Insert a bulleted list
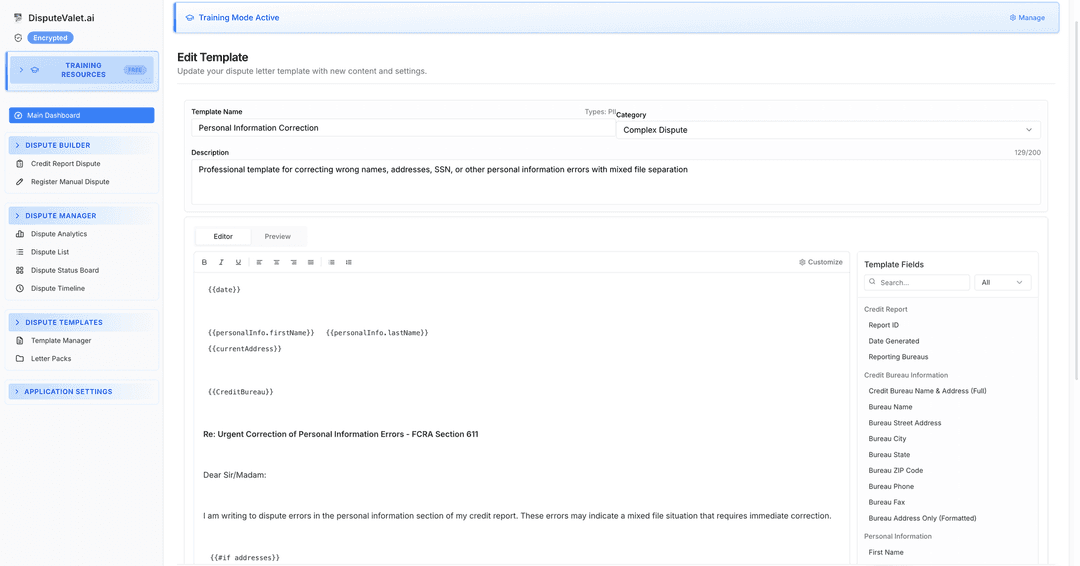The width and height of the screenshot is (1080, 566). click(332, 262)
